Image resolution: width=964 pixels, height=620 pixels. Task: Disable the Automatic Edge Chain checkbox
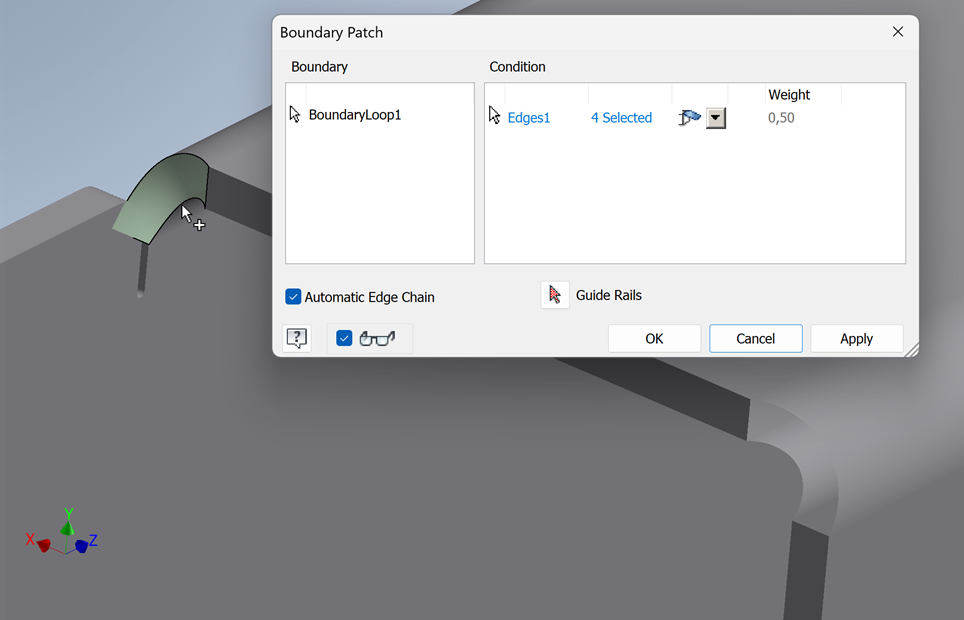(293, 296)
